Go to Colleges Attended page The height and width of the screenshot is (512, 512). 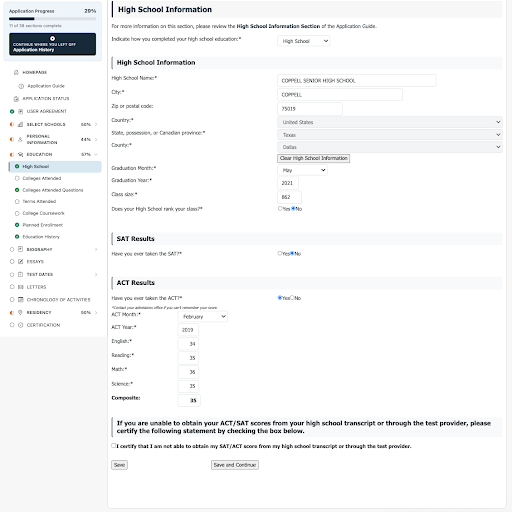(42, 178)
